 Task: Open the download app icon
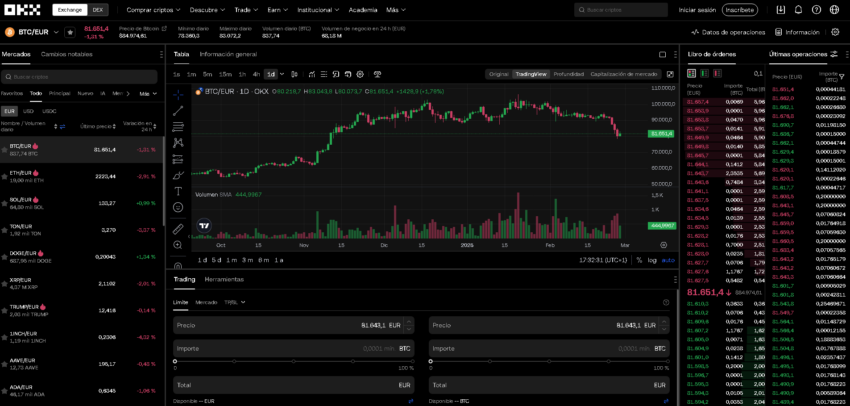pyautogui.click(x=781, y=10)
